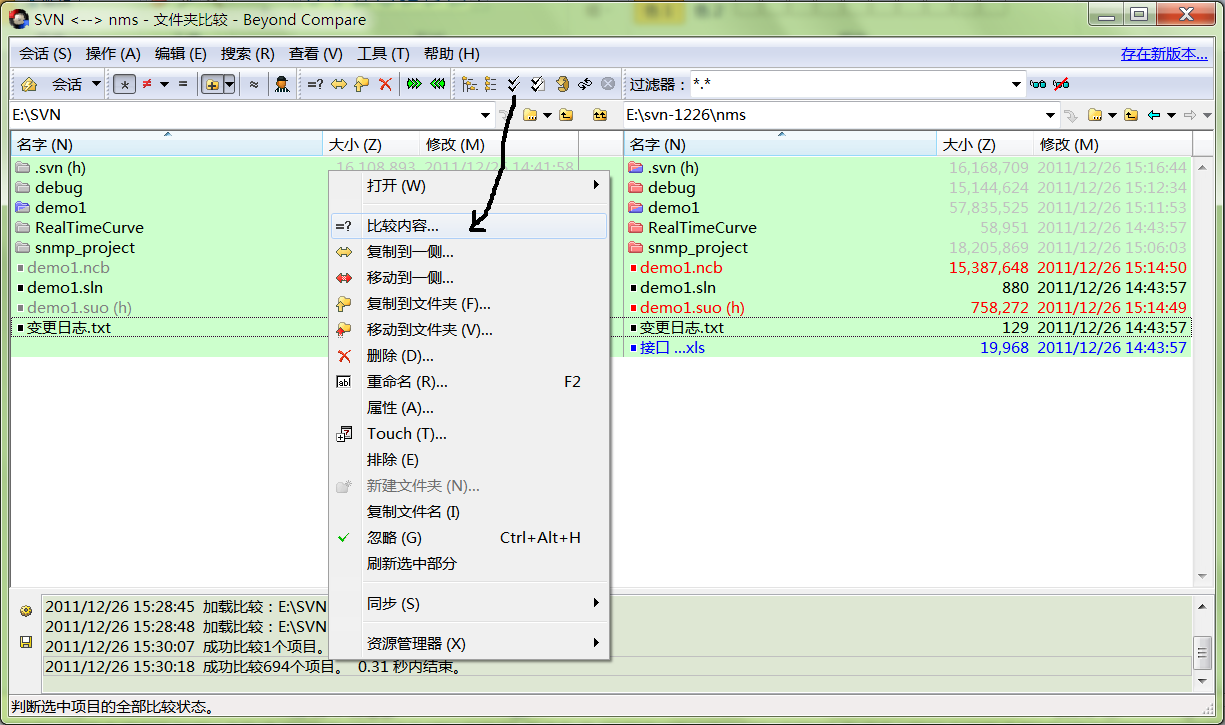The image size is (1225, 725).
Task: Choose 删除 (D)... from the context menu
Action: coord(469,356)
